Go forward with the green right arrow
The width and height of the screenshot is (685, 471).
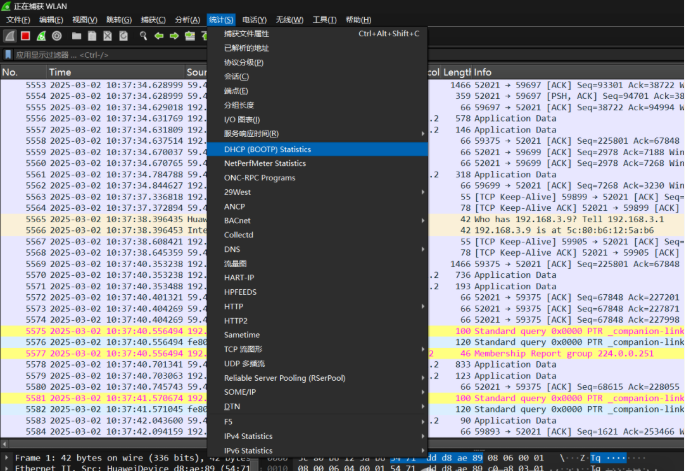pyautogui.click(x=174, y=36)
